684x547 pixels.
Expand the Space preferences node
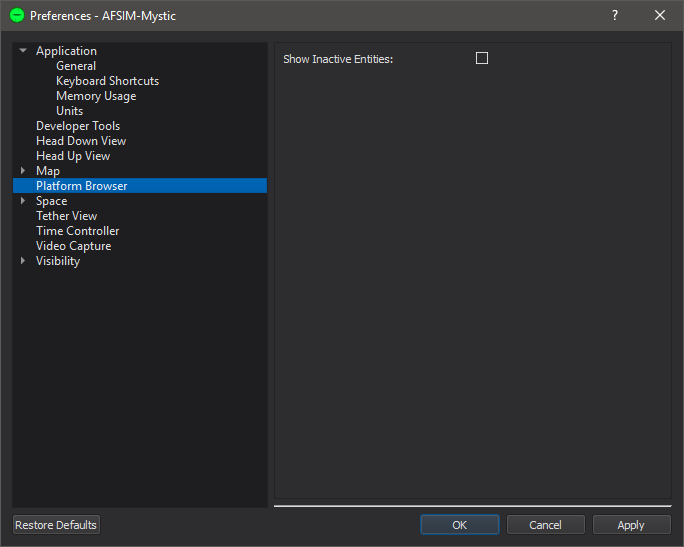pos(23,201)
